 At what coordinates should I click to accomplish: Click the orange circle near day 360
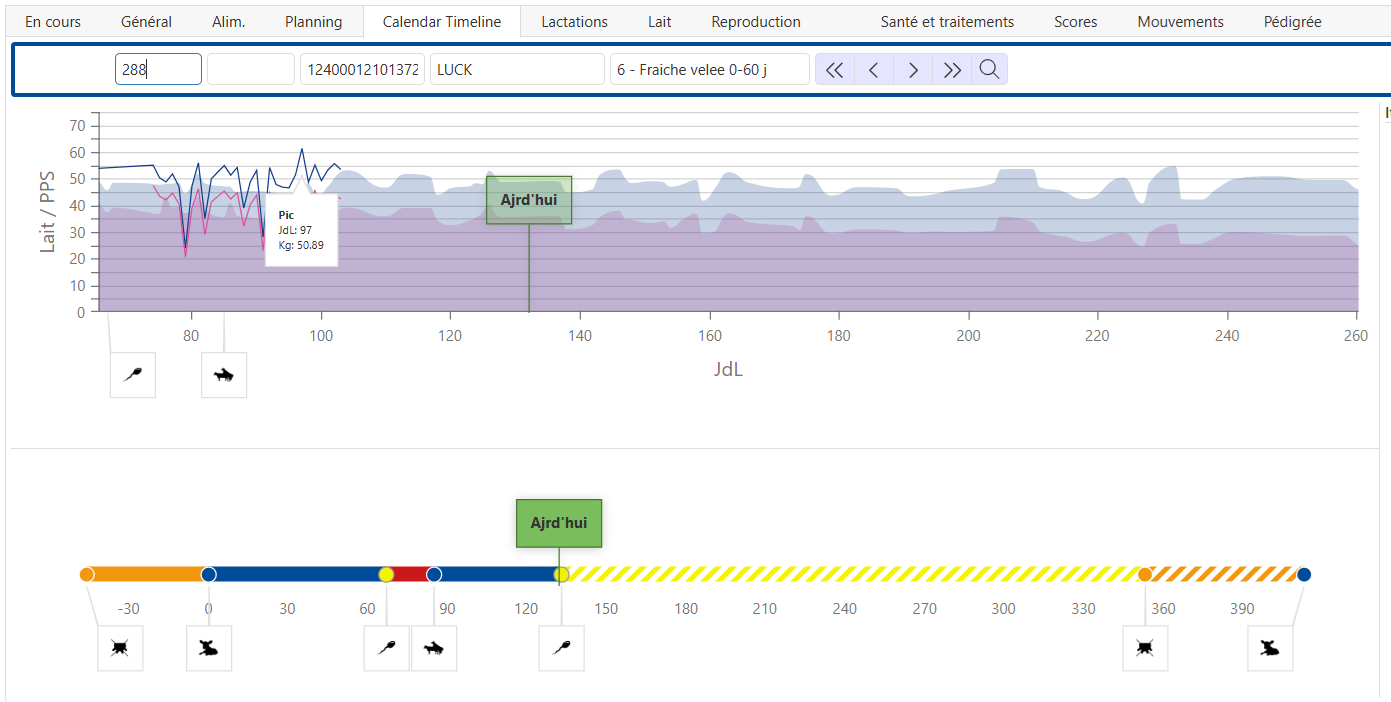click(1145, 574)
